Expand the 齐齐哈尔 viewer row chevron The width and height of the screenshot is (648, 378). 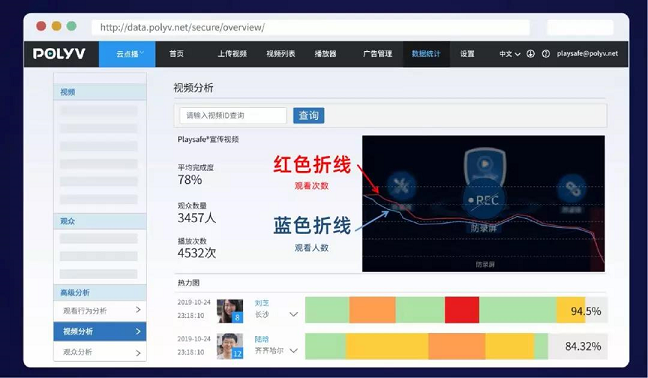(x=293, y=351)
